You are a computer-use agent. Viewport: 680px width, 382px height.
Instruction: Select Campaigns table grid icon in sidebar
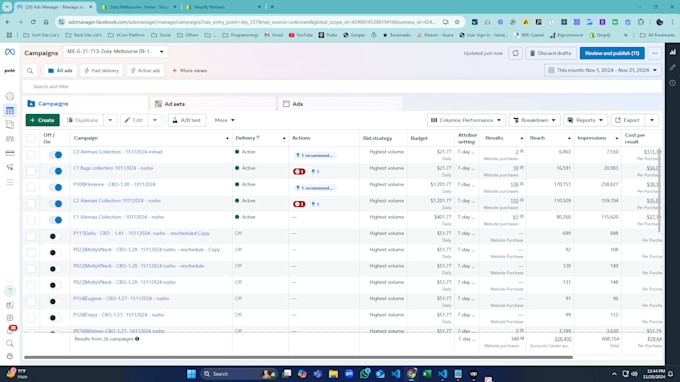[x=10, y=111]
